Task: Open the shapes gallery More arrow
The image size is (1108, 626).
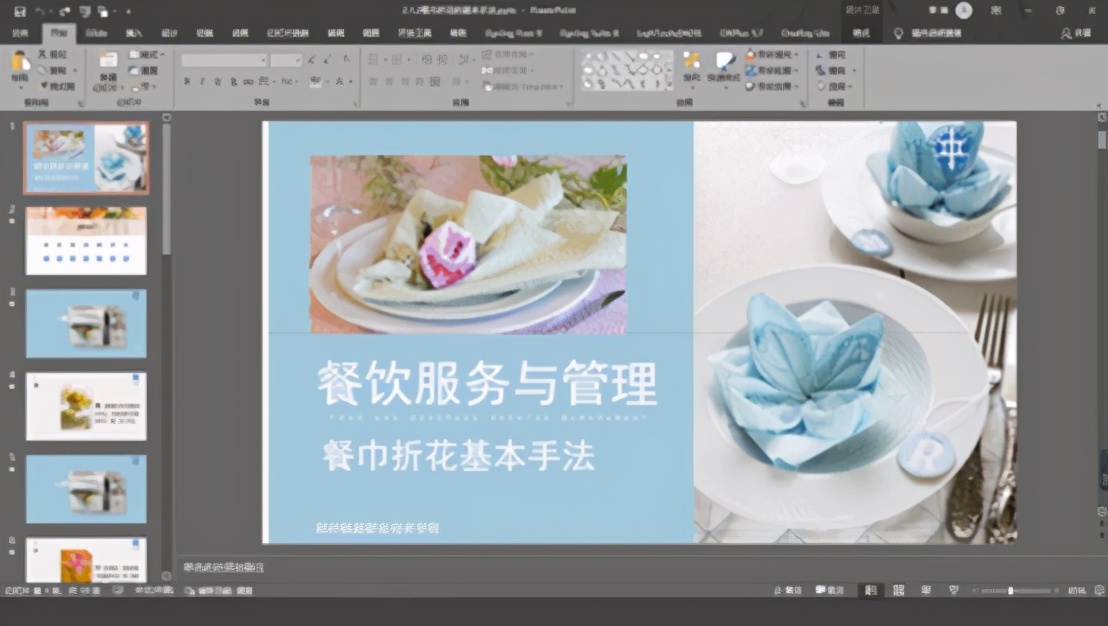Action: (669, 86)
